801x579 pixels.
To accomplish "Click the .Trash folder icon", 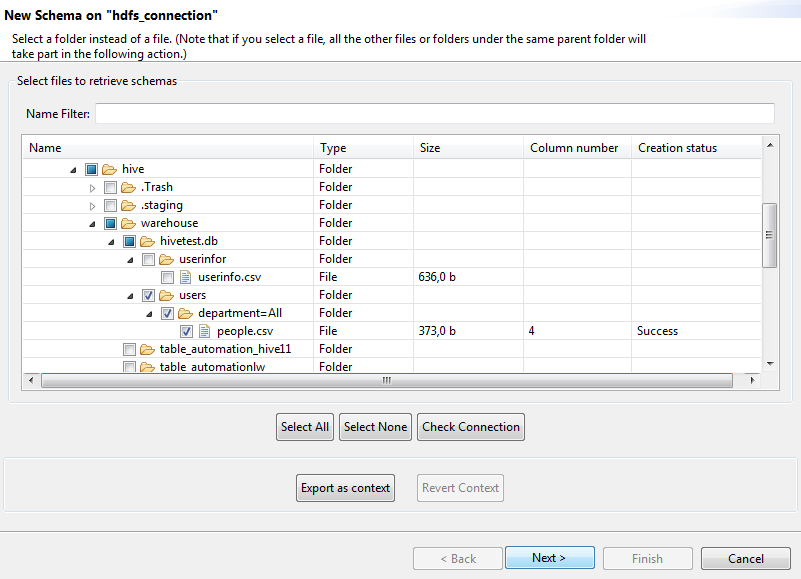I will [128, 187].
